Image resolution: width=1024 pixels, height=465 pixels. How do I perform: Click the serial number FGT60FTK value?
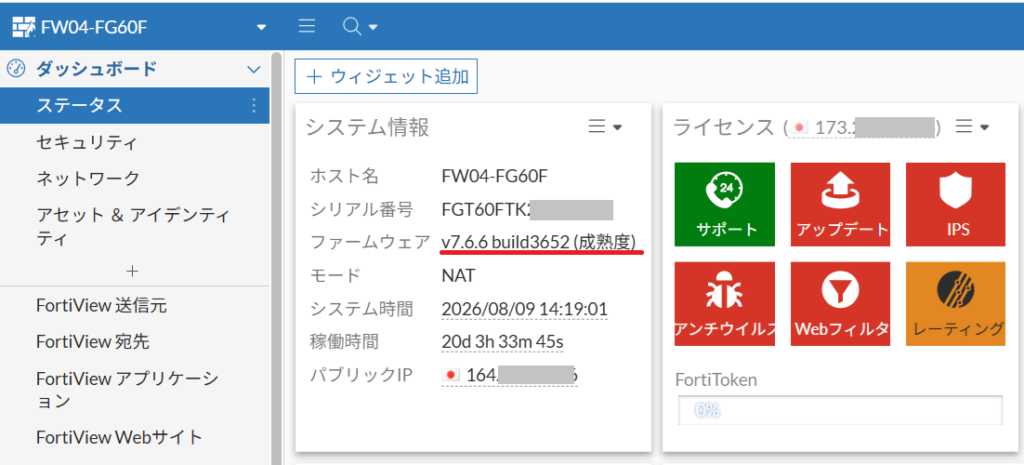pos(528,210)
